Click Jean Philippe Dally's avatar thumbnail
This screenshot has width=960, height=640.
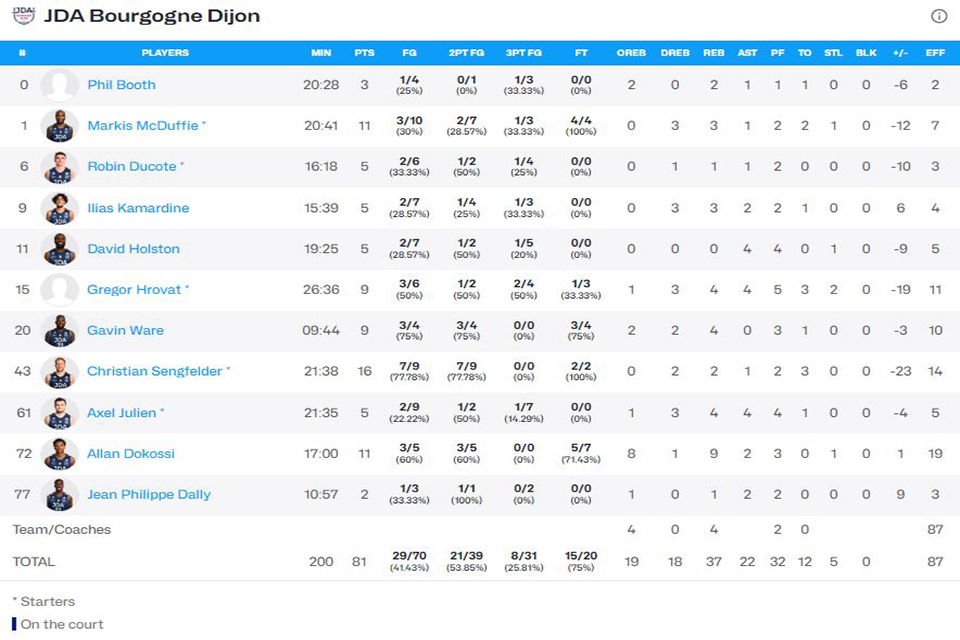point(59,494)
